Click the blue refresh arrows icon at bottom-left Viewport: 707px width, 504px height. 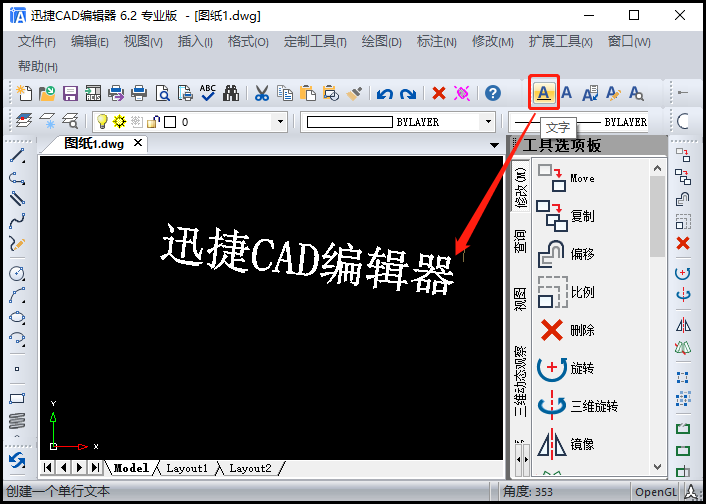(x=17, y=460)
